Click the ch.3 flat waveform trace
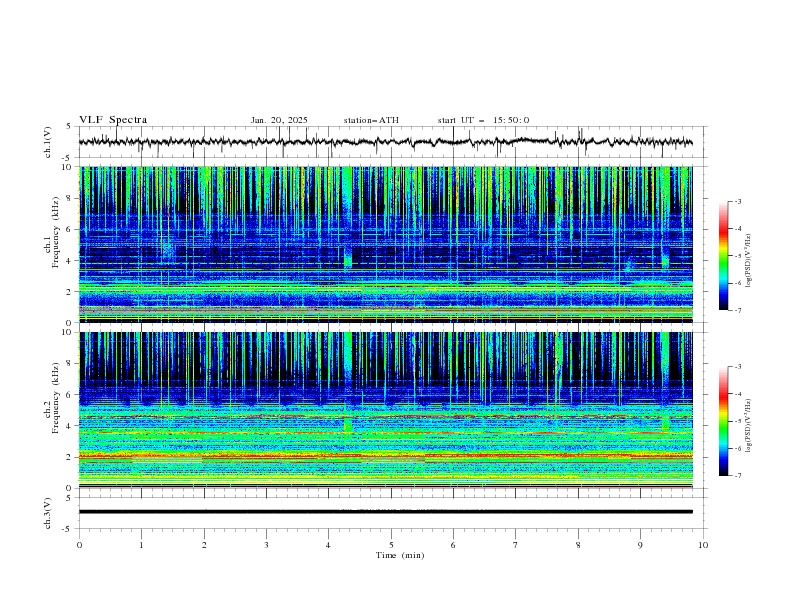This screenshot has height=612, width=792. 385,512
